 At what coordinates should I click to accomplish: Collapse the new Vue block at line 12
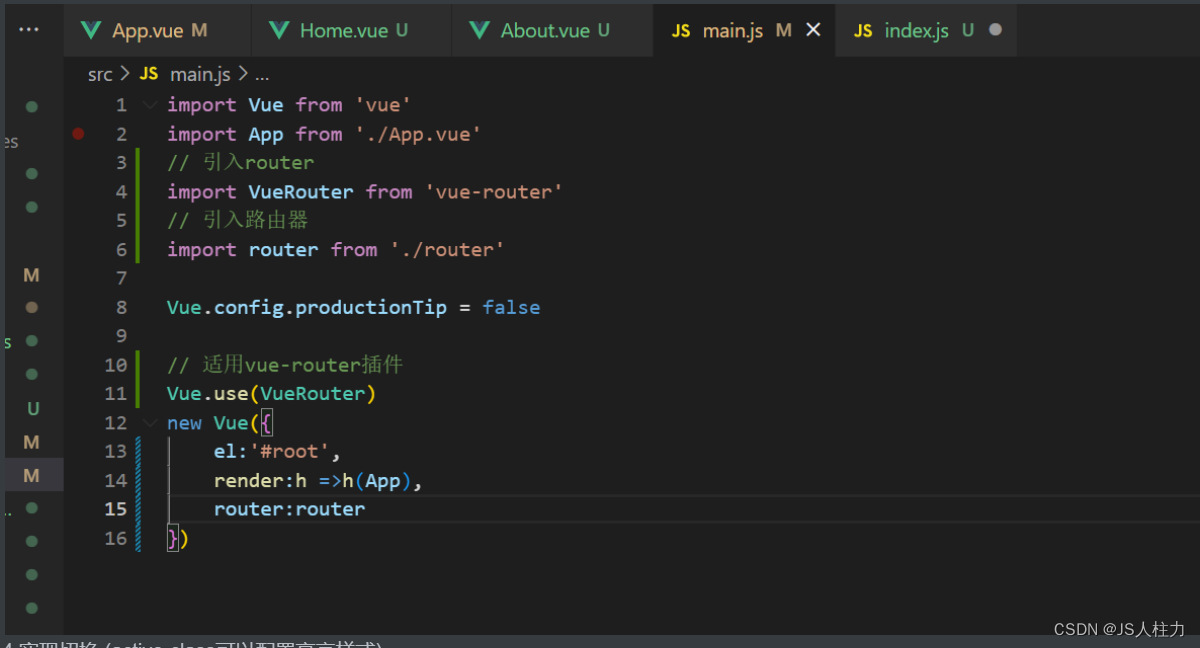tap(150, 423)
